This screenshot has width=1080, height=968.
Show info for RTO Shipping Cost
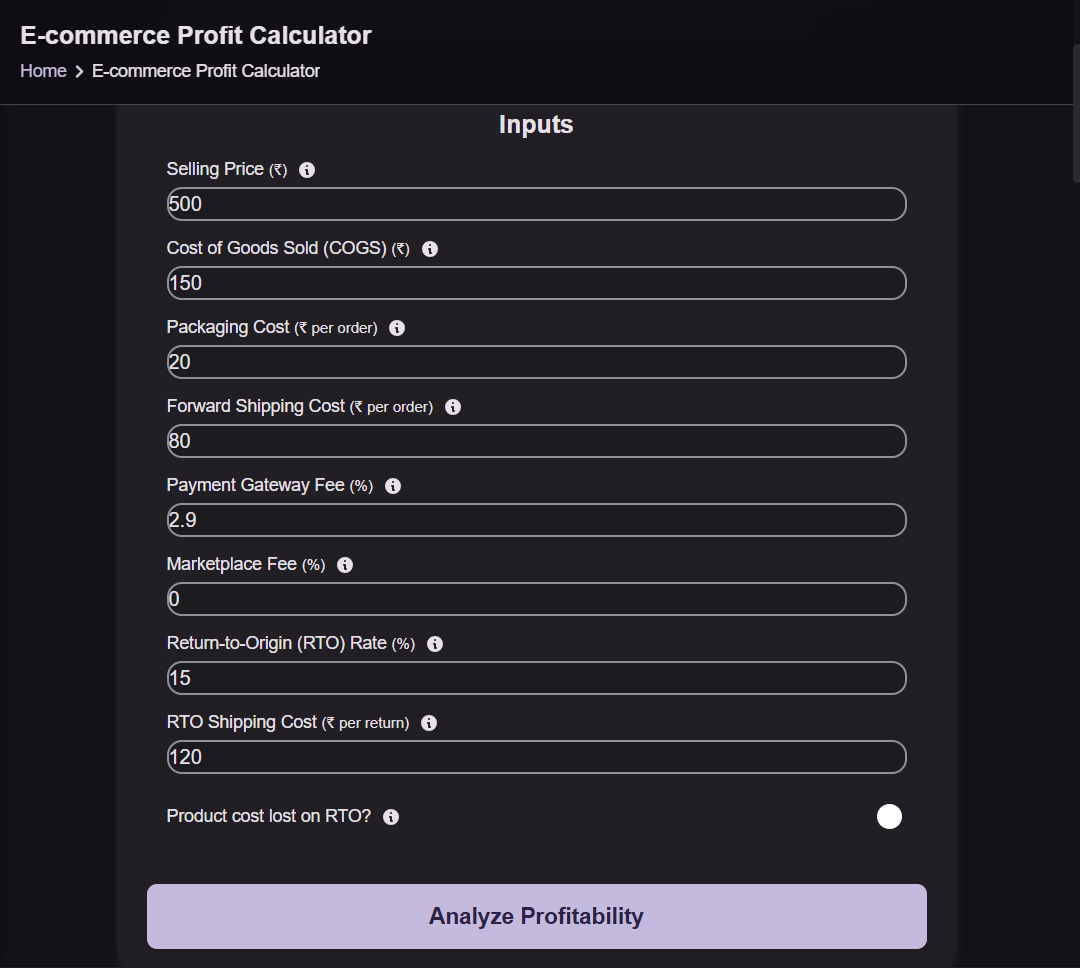pos(428,723)
